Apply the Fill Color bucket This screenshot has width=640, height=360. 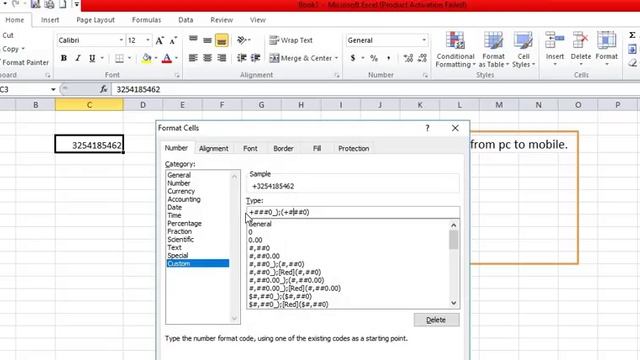147,58
